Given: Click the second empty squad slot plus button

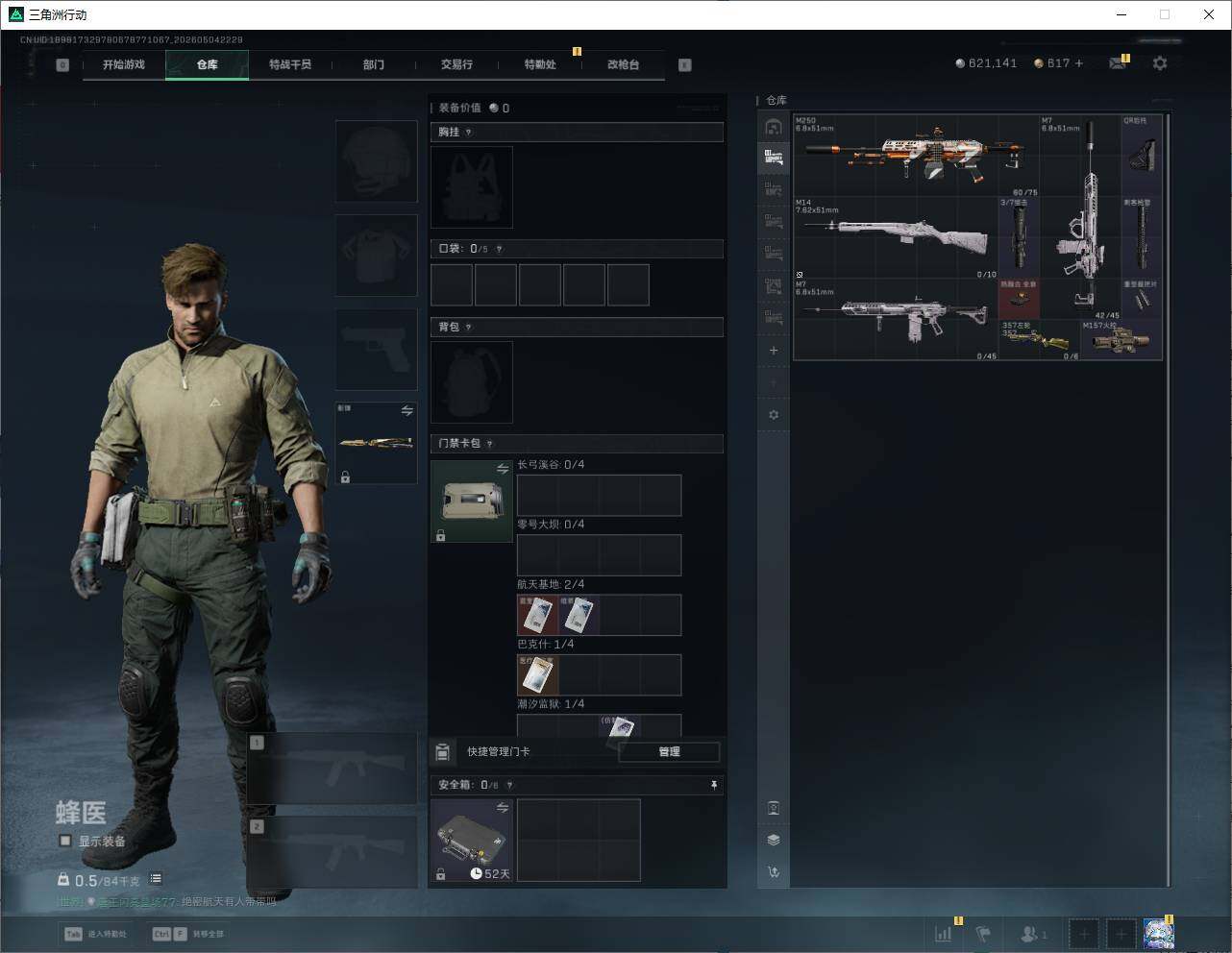Looking at the screenshot, I should pos(1121,933).
